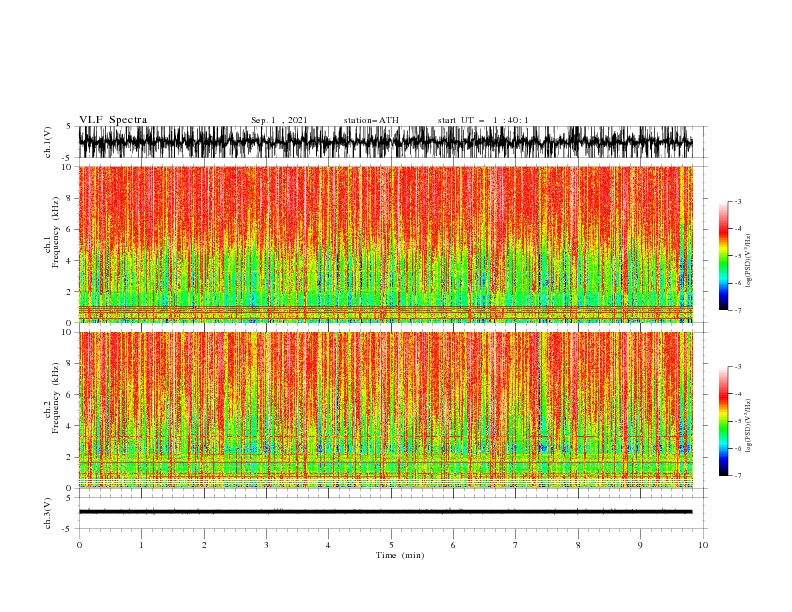The width and height of the screenshot is (792, 612).
Task: Click the "Time (min)" x-axis label
Action: (x=400, y=555)
